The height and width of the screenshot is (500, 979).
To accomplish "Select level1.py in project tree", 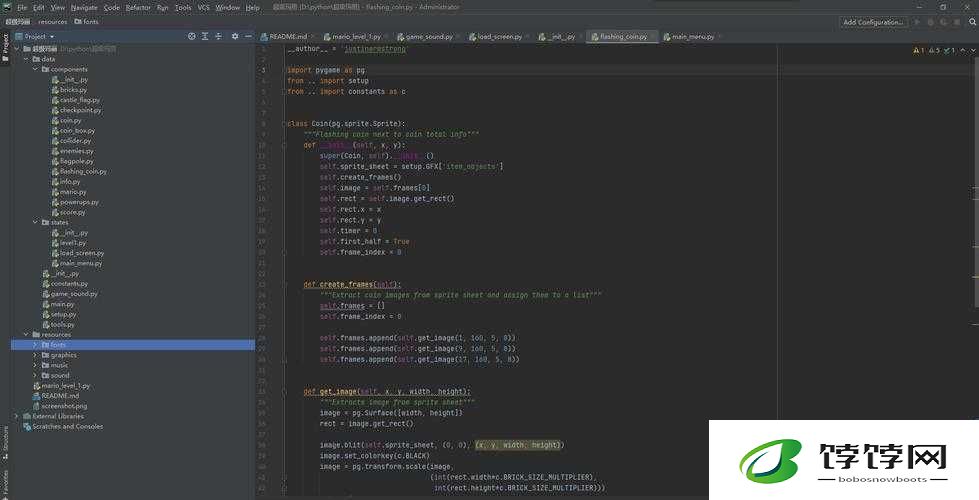I will [x=69, y=243].
